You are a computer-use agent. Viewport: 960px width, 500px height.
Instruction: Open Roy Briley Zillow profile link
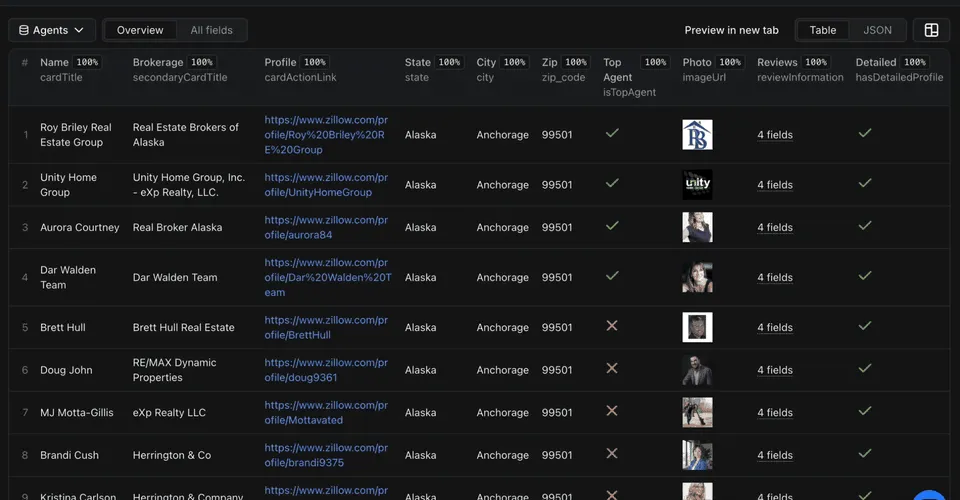pyautogui.click(x=326, y=135)
